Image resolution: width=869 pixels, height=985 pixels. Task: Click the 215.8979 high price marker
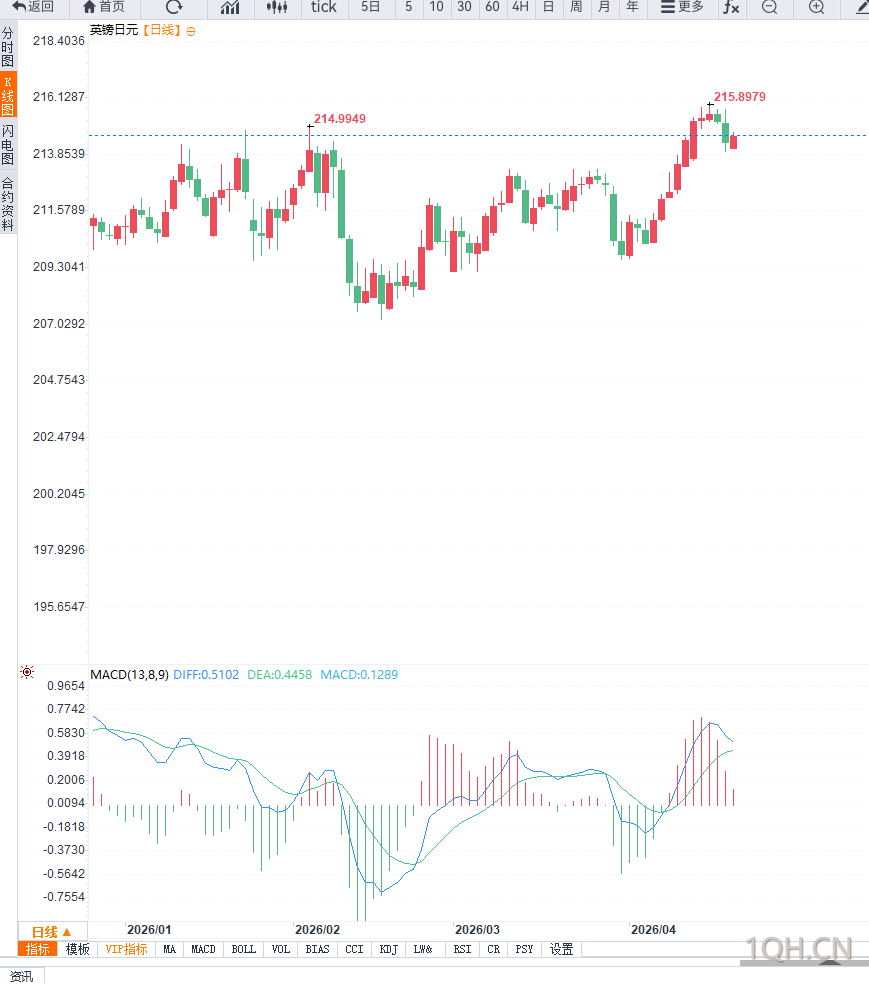(740, 97)
